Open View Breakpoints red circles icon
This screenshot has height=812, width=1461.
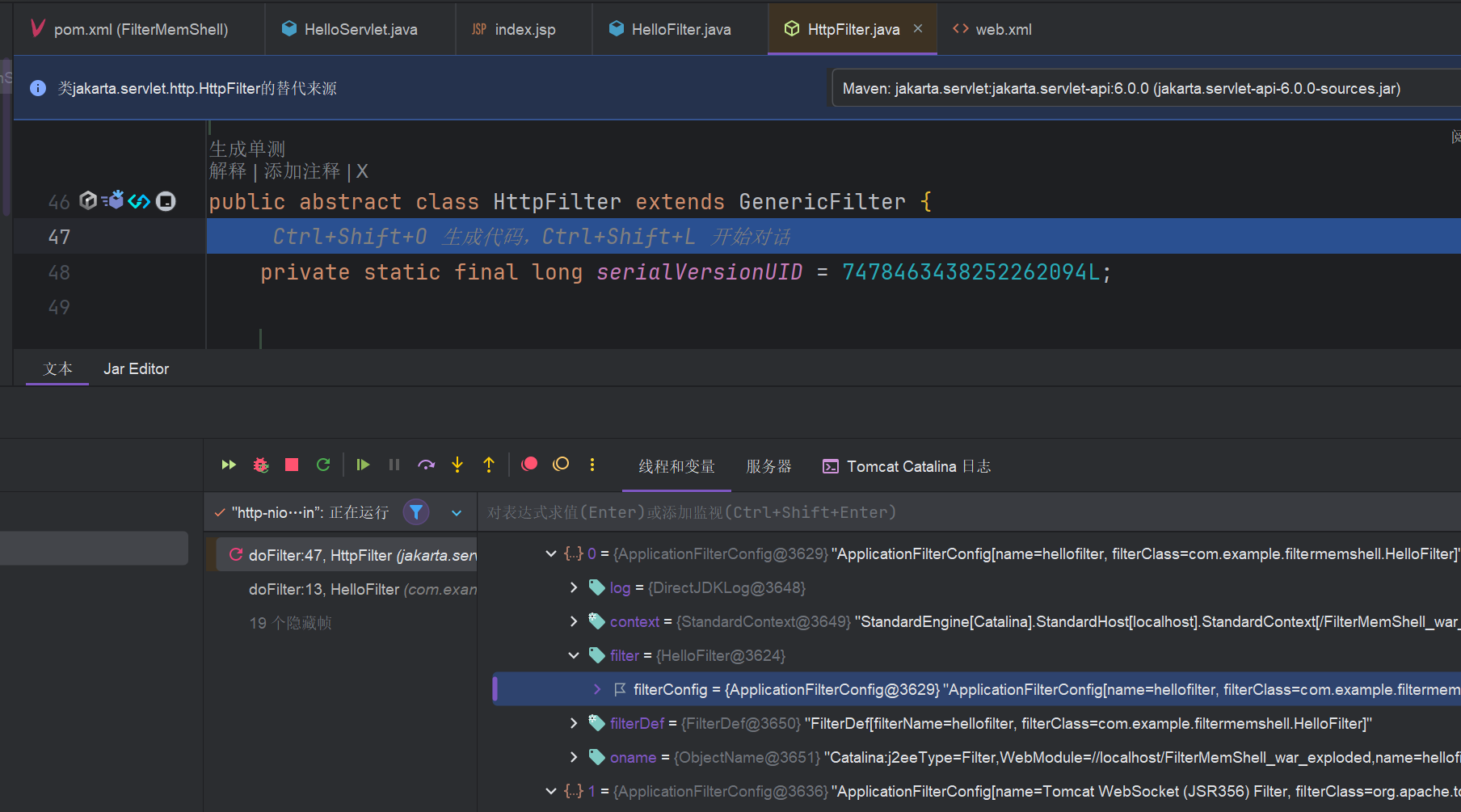529,464
